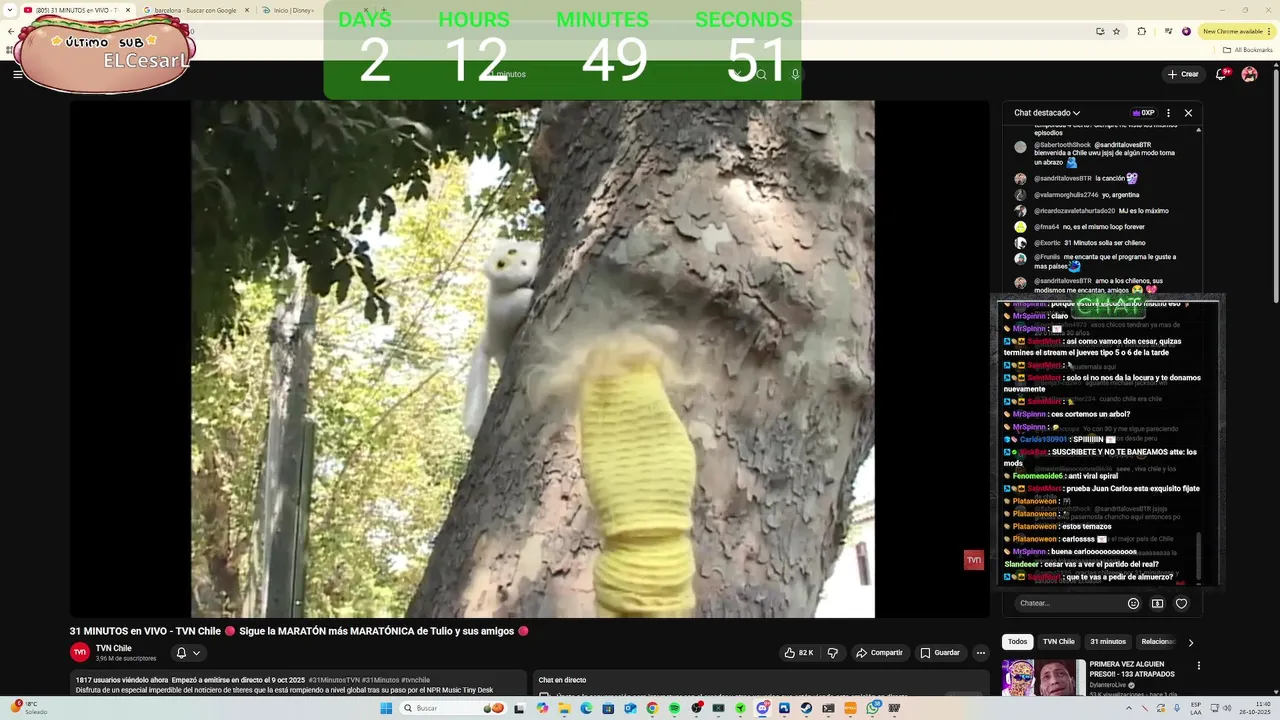Open the weather widget showing Soleado
This screenshot has height=720, width=1280.
point(28,708)
